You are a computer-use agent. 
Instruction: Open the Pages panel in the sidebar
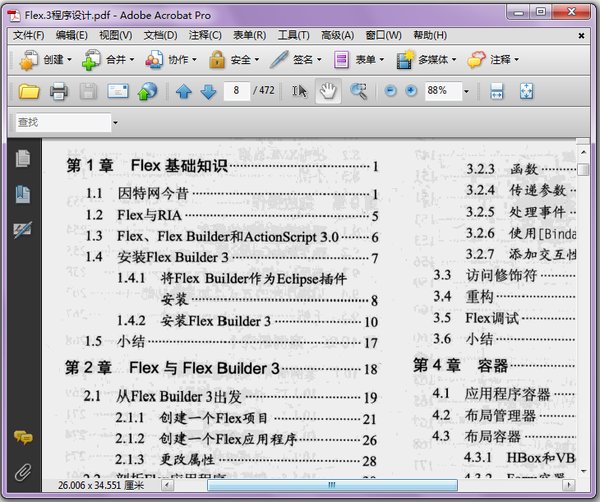pyautogui.click(x=23, y=158)
